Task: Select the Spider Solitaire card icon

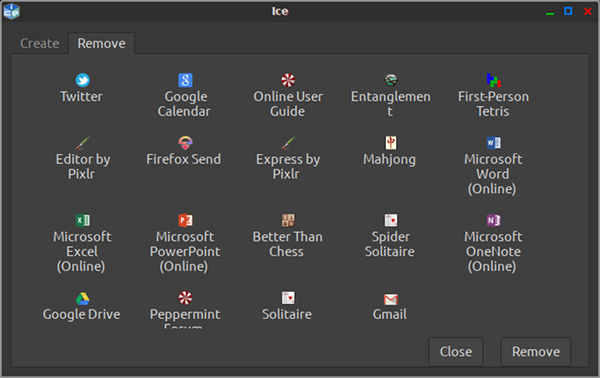Action: [x=390, y=220]
